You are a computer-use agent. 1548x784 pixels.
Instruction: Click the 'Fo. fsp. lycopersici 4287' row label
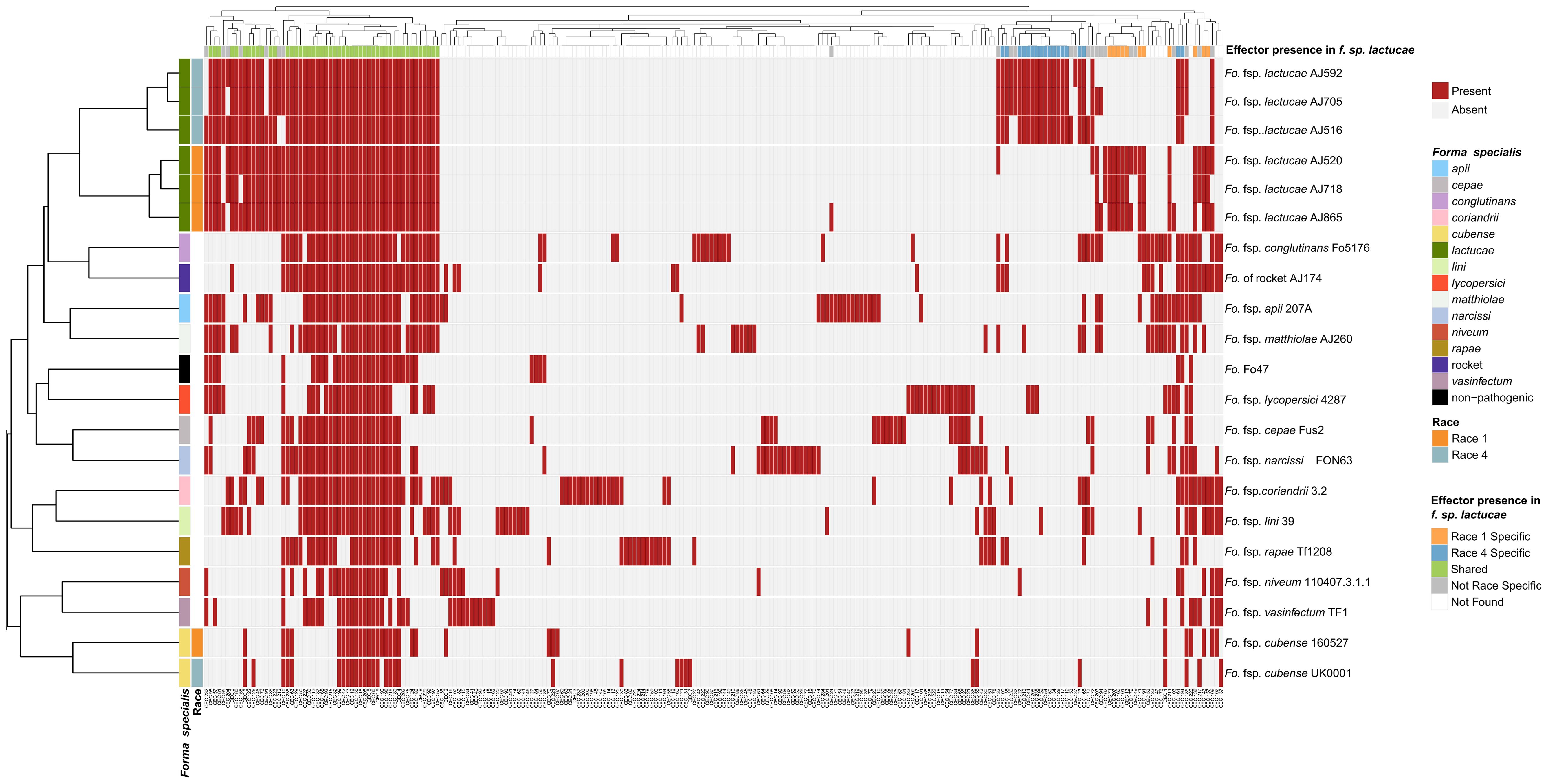[x=1285, y=400]
